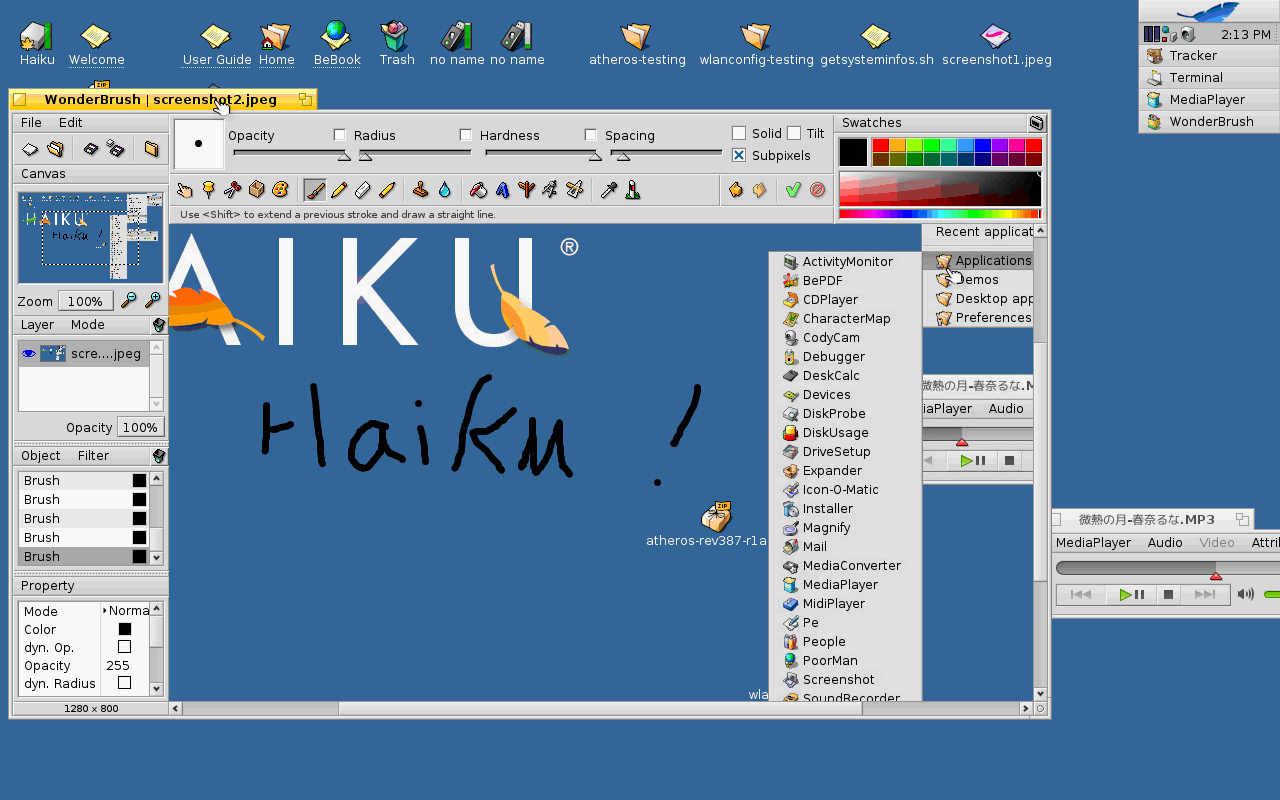Hide the scre....jpeg layer via eye icon
Image resolution: width=1280 pixels, height=800 pixels.
29,353
